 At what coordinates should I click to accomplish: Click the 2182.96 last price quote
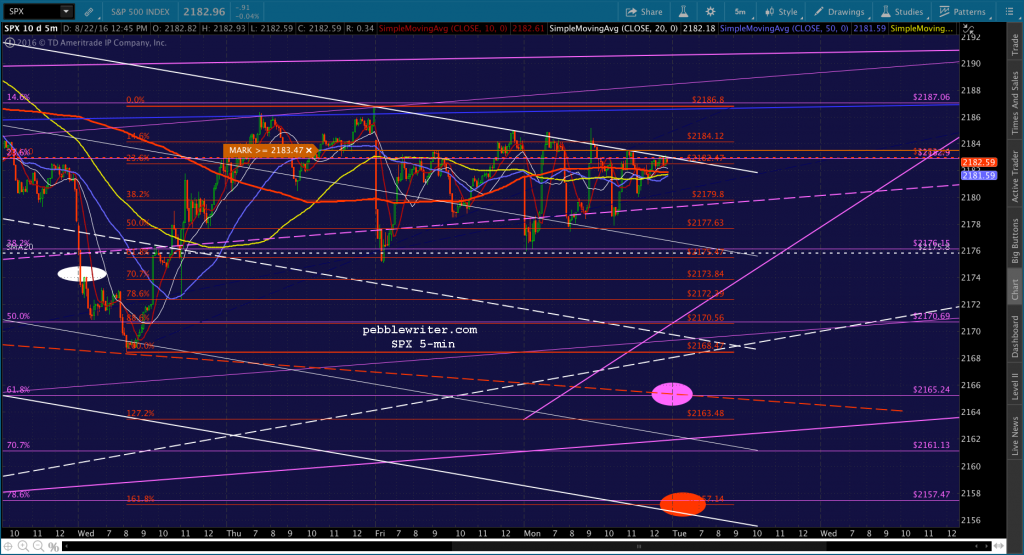click(x=204, y=12)
